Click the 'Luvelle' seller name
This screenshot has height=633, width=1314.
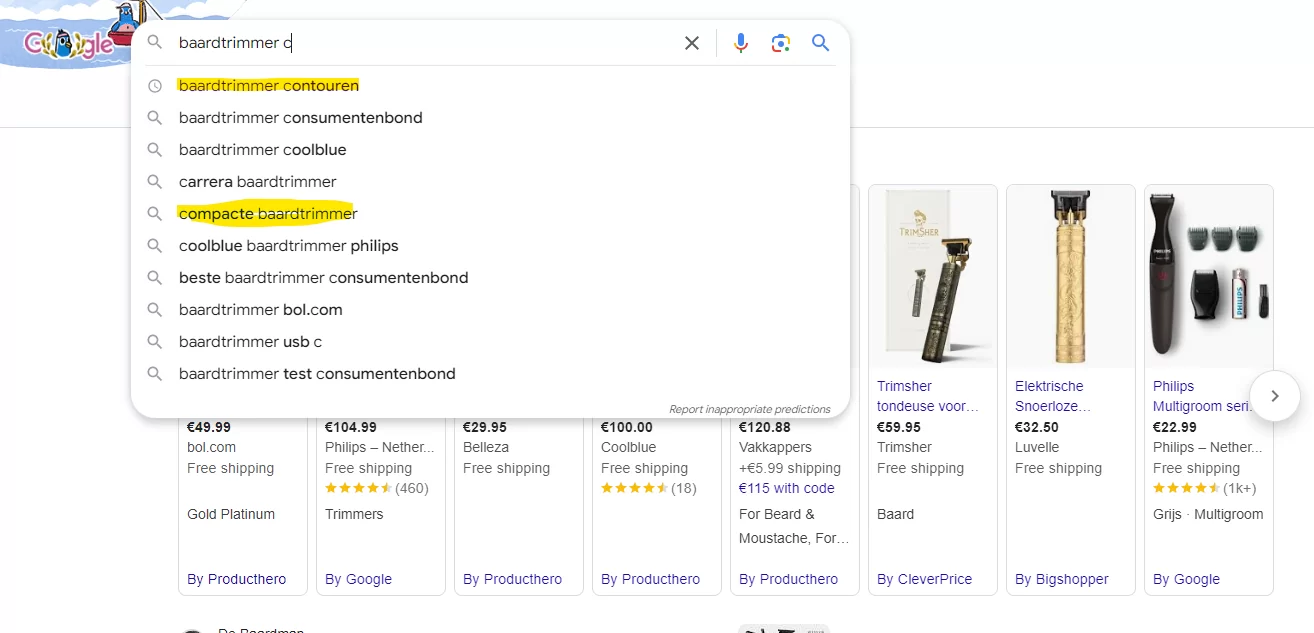1037,447
